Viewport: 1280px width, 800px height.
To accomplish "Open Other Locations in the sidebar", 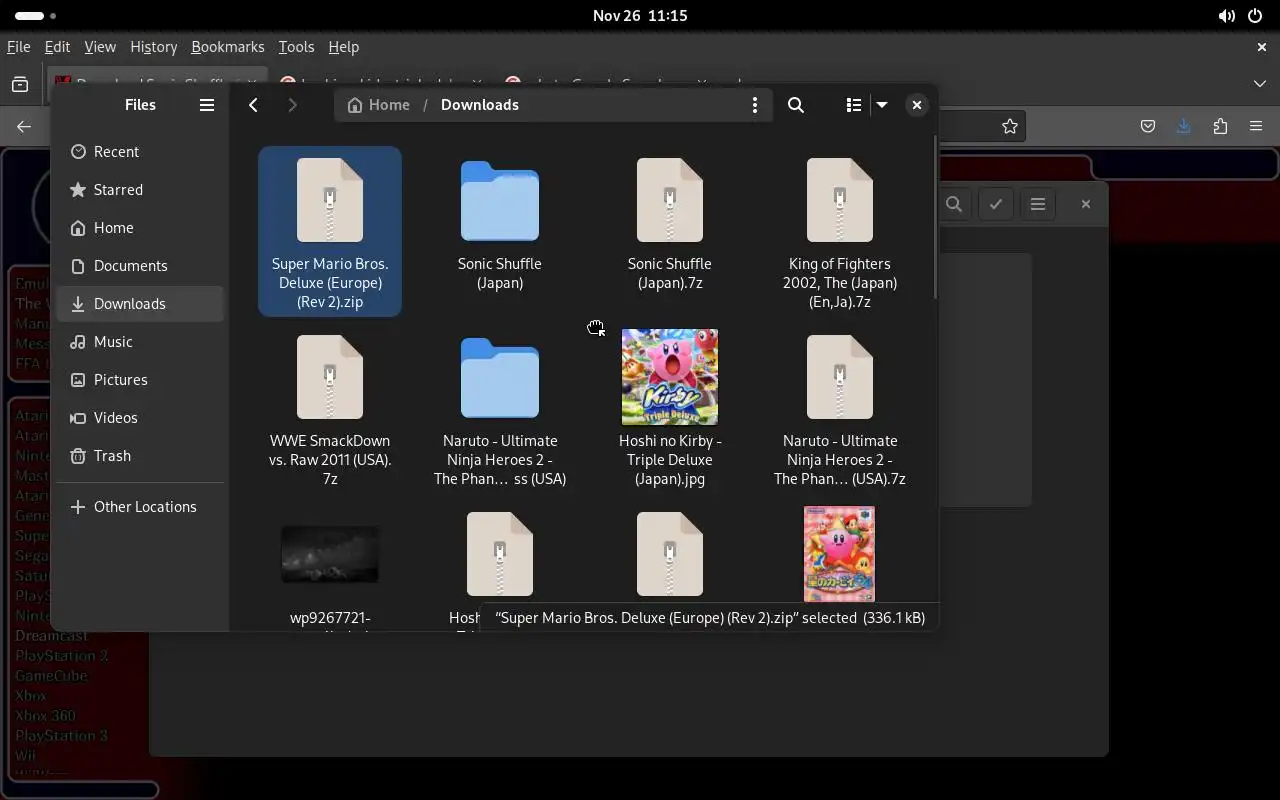I will [140, 507].
